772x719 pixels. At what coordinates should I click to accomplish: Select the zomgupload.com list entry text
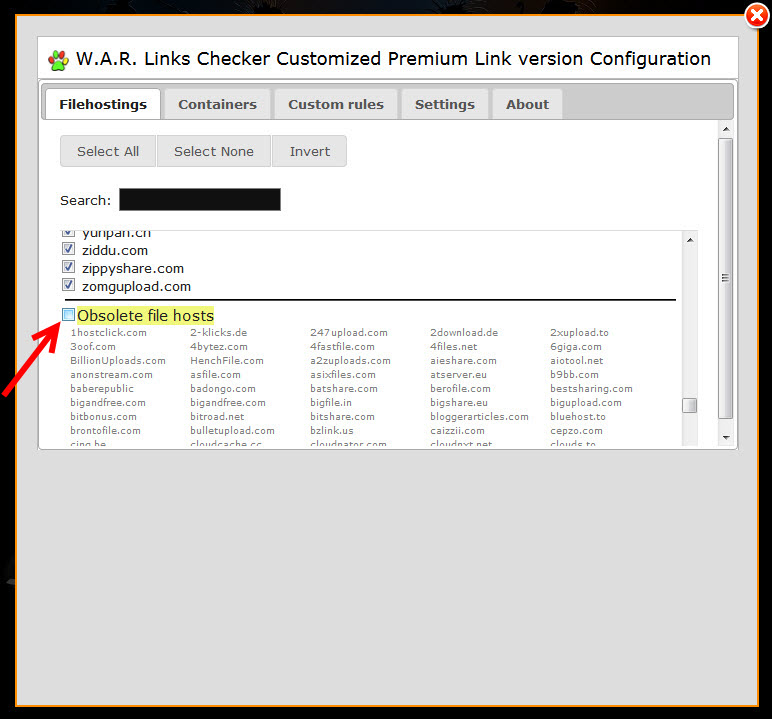(x=136, y=287)
